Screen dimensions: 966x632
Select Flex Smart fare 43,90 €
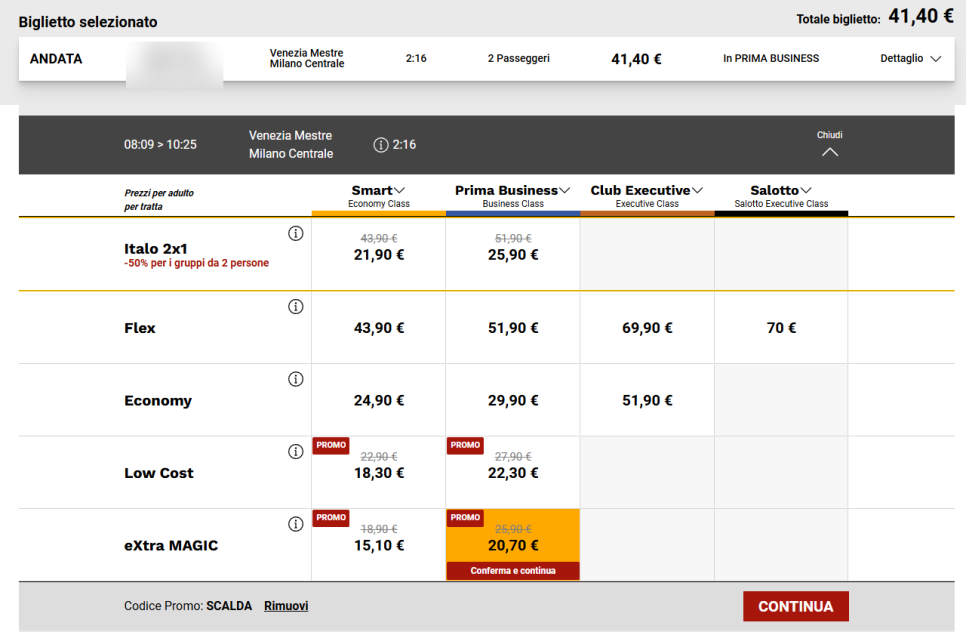pyautogui.click(x=378, y=328)
